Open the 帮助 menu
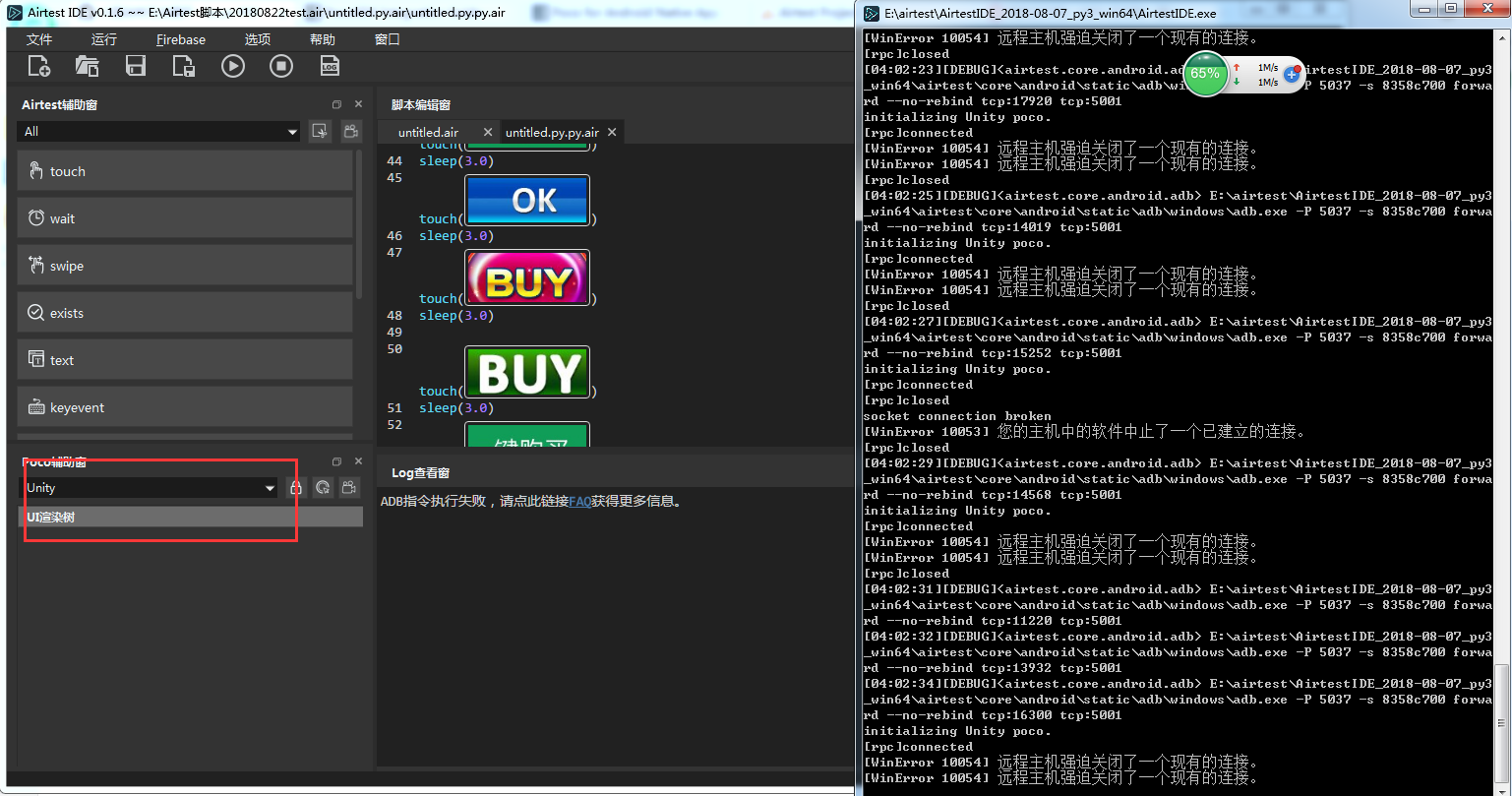The height and width of the screenshot is (796, 1512). point(323,39)
